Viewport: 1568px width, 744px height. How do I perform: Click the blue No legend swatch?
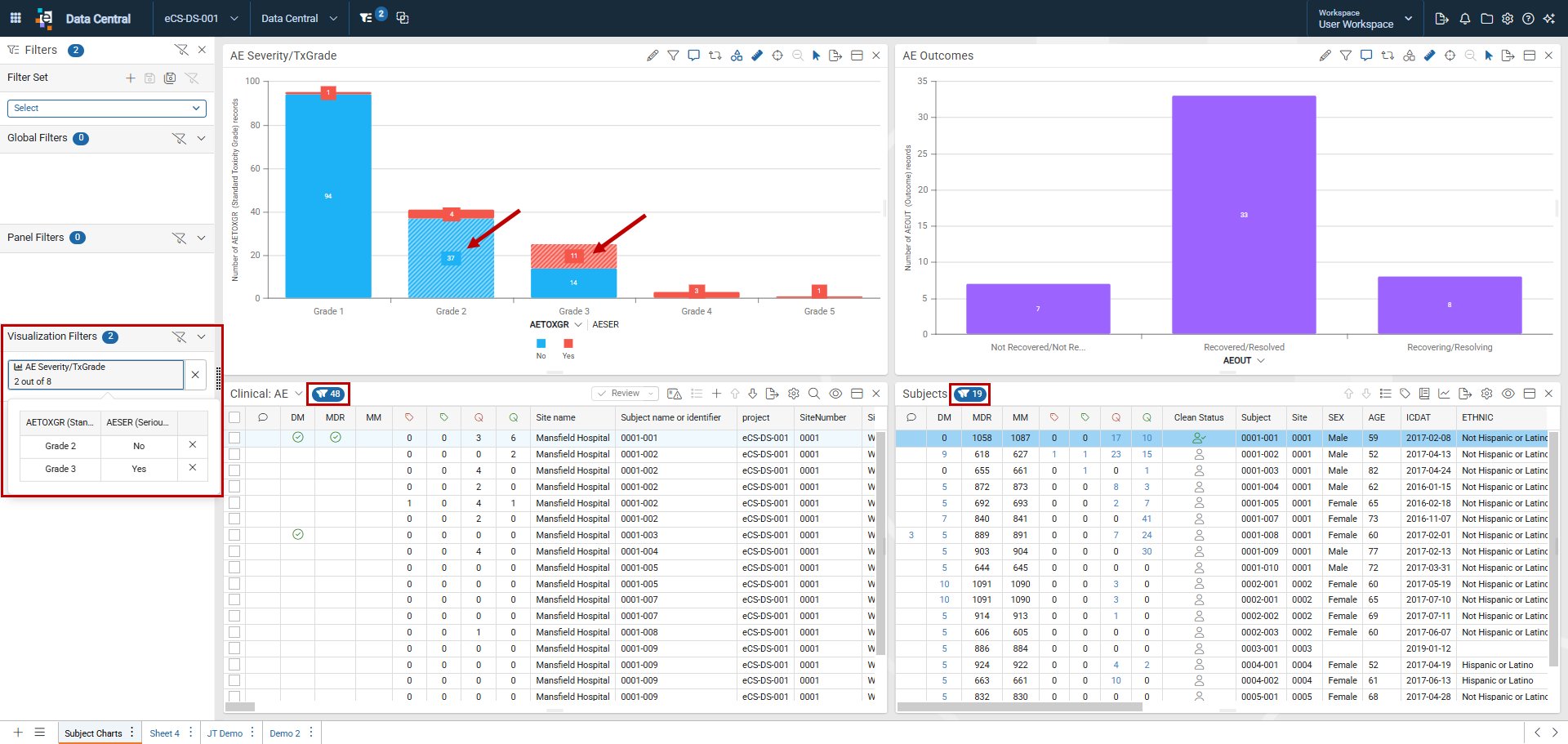tap(541, 343)
